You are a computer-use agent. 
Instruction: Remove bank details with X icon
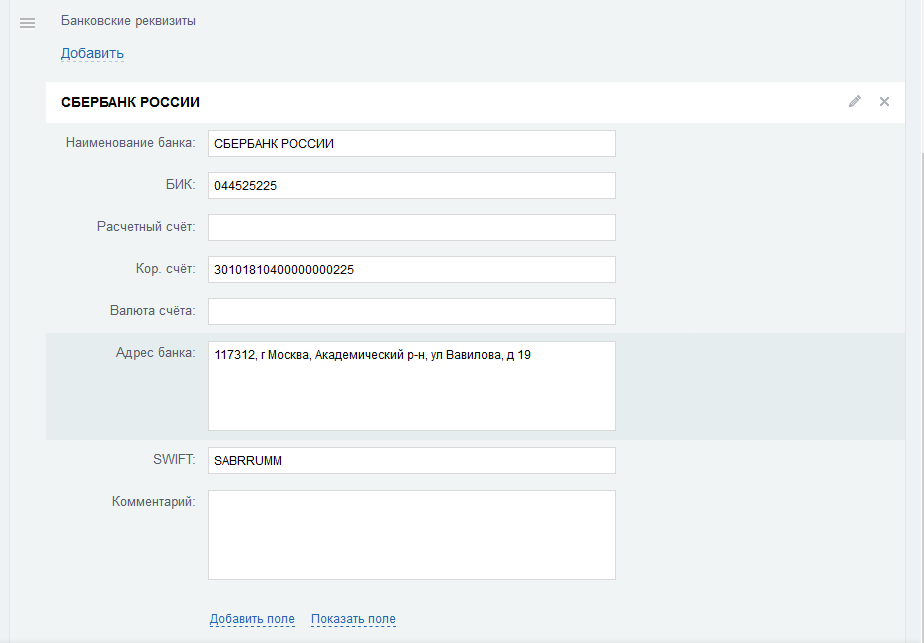click(884, 101)
